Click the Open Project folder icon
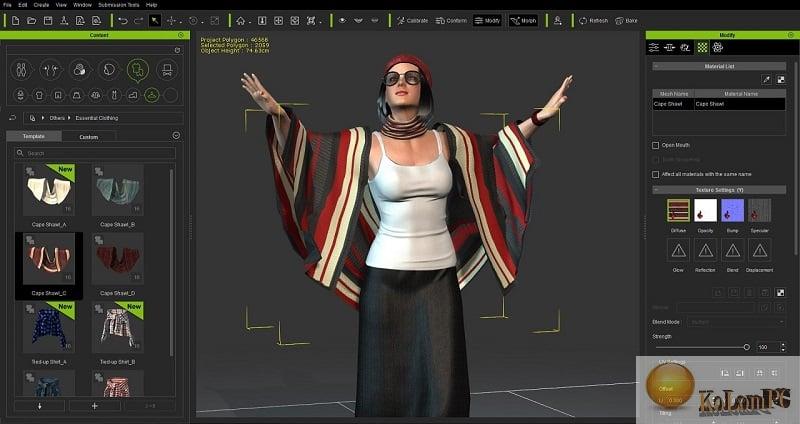 (x=32, y=21)
